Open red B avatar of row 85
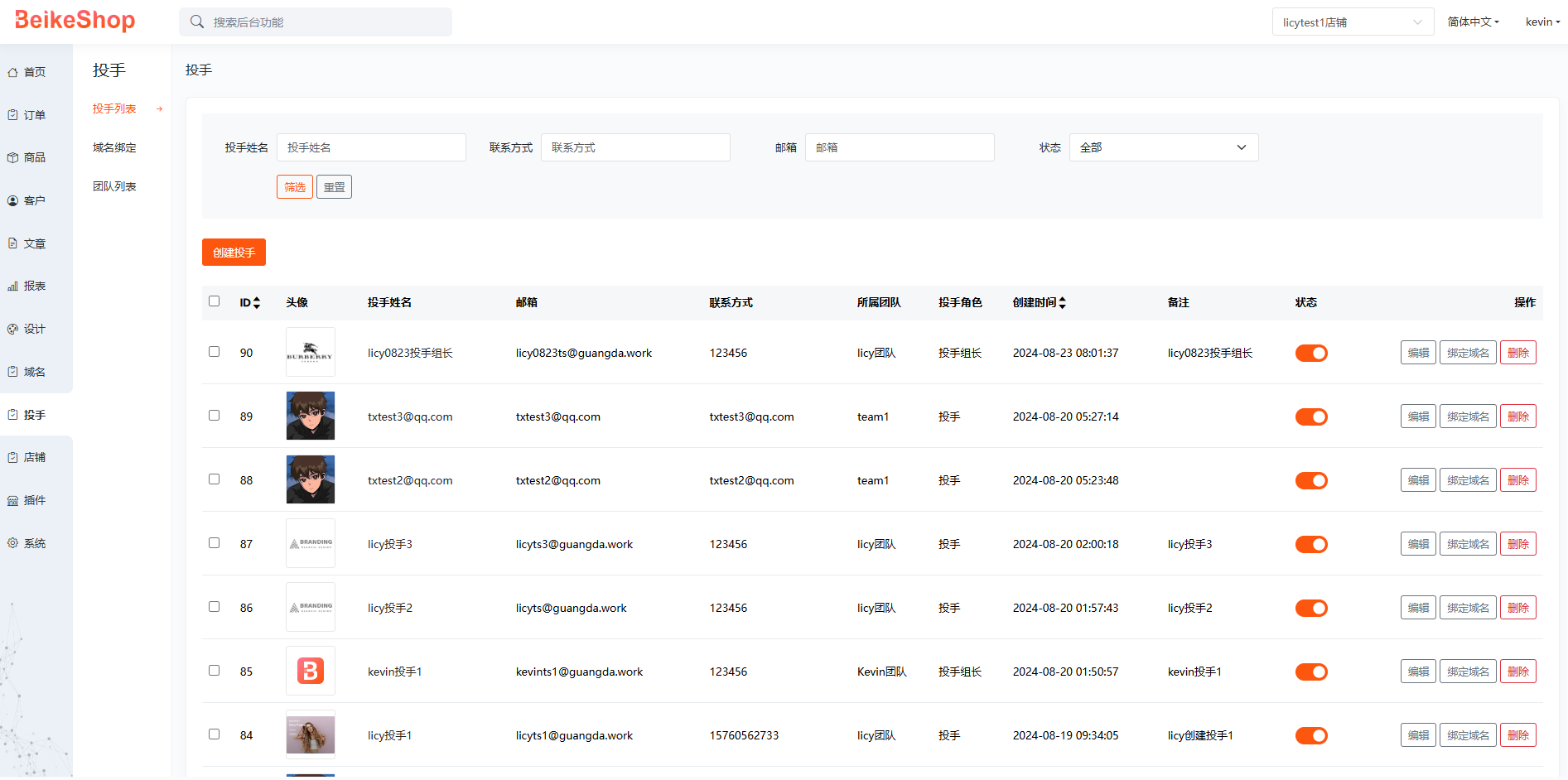1568x780 pixels. (311, 671)
